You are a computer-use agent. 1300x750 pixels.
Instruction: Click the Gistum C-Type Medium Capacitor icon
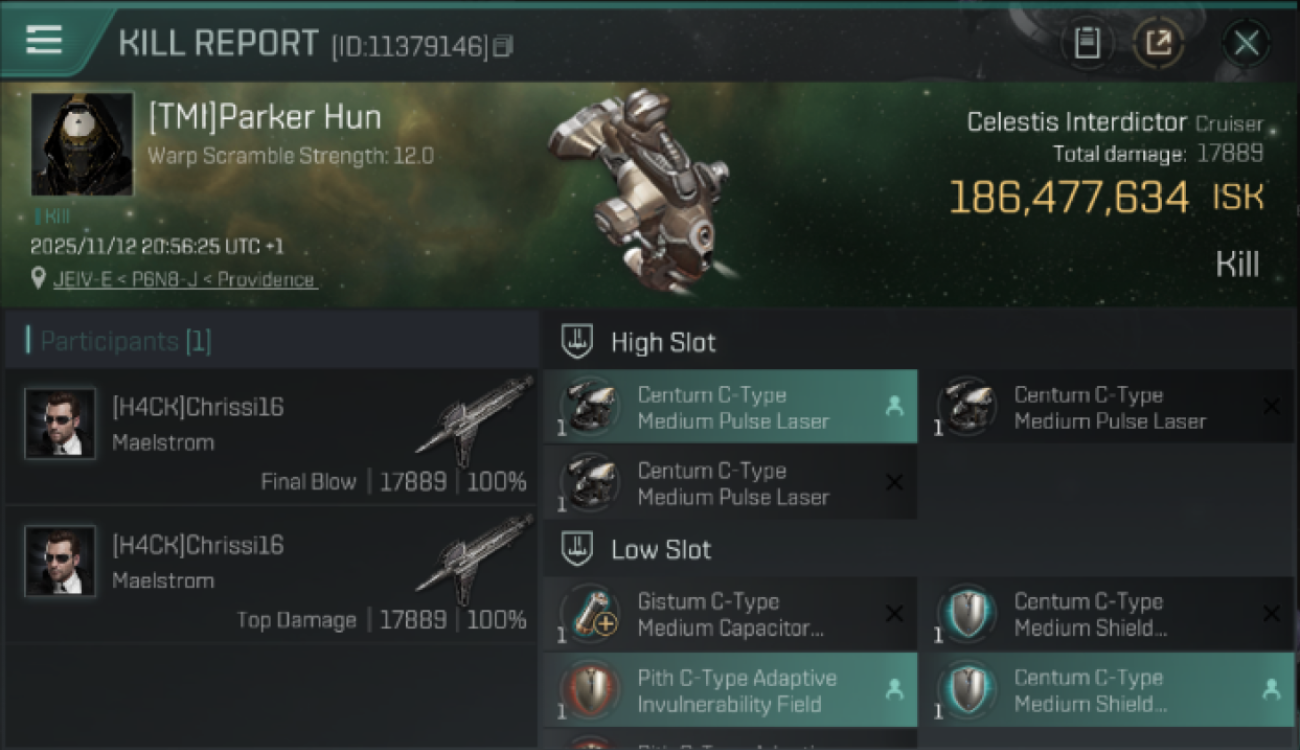click(x=589, y=614)
